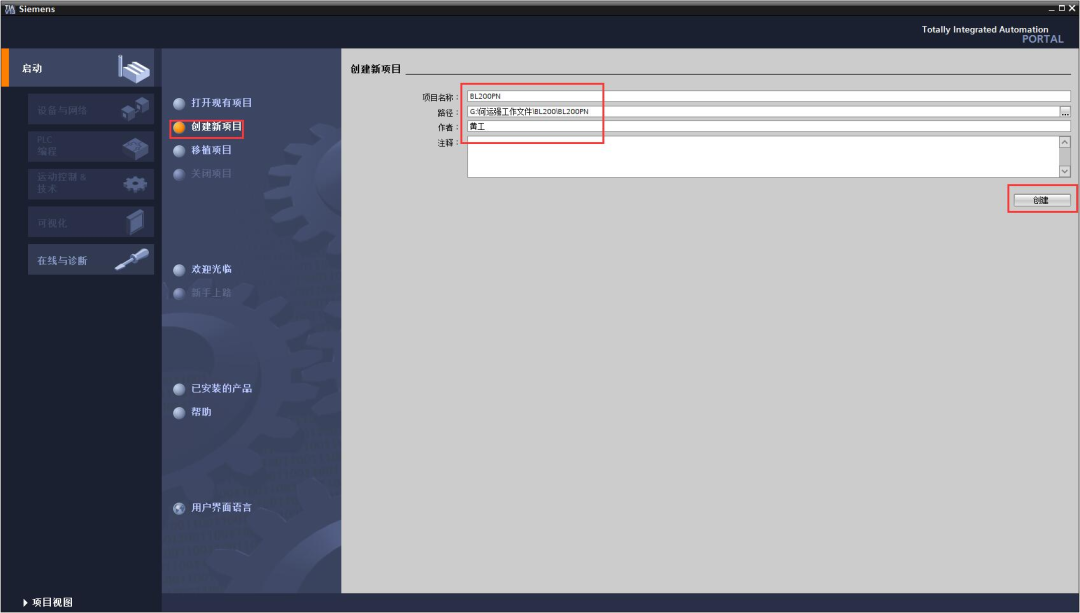Open the 在线与诊断 portal entry
Viewport: 1080px width, 613px height.
coord(91,260)
